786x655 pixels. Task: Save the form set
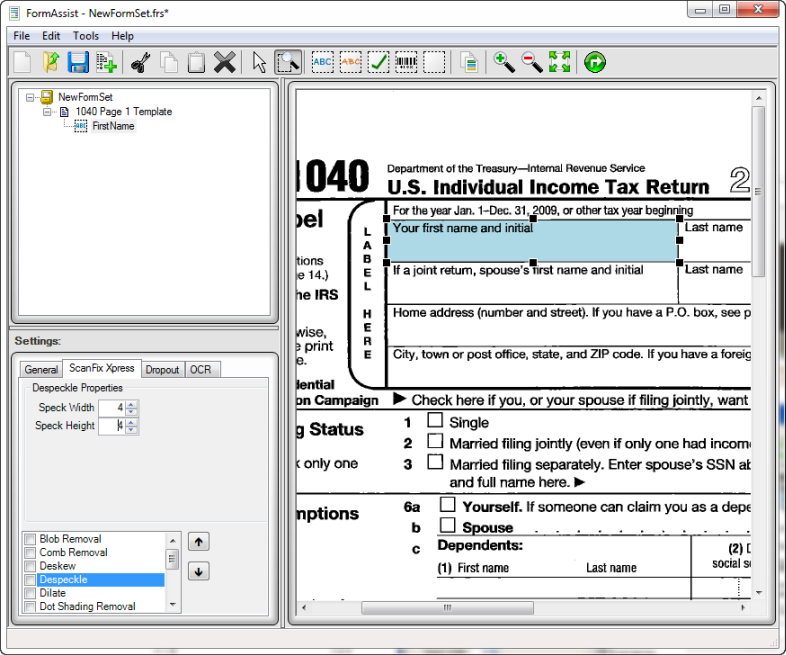78,63
